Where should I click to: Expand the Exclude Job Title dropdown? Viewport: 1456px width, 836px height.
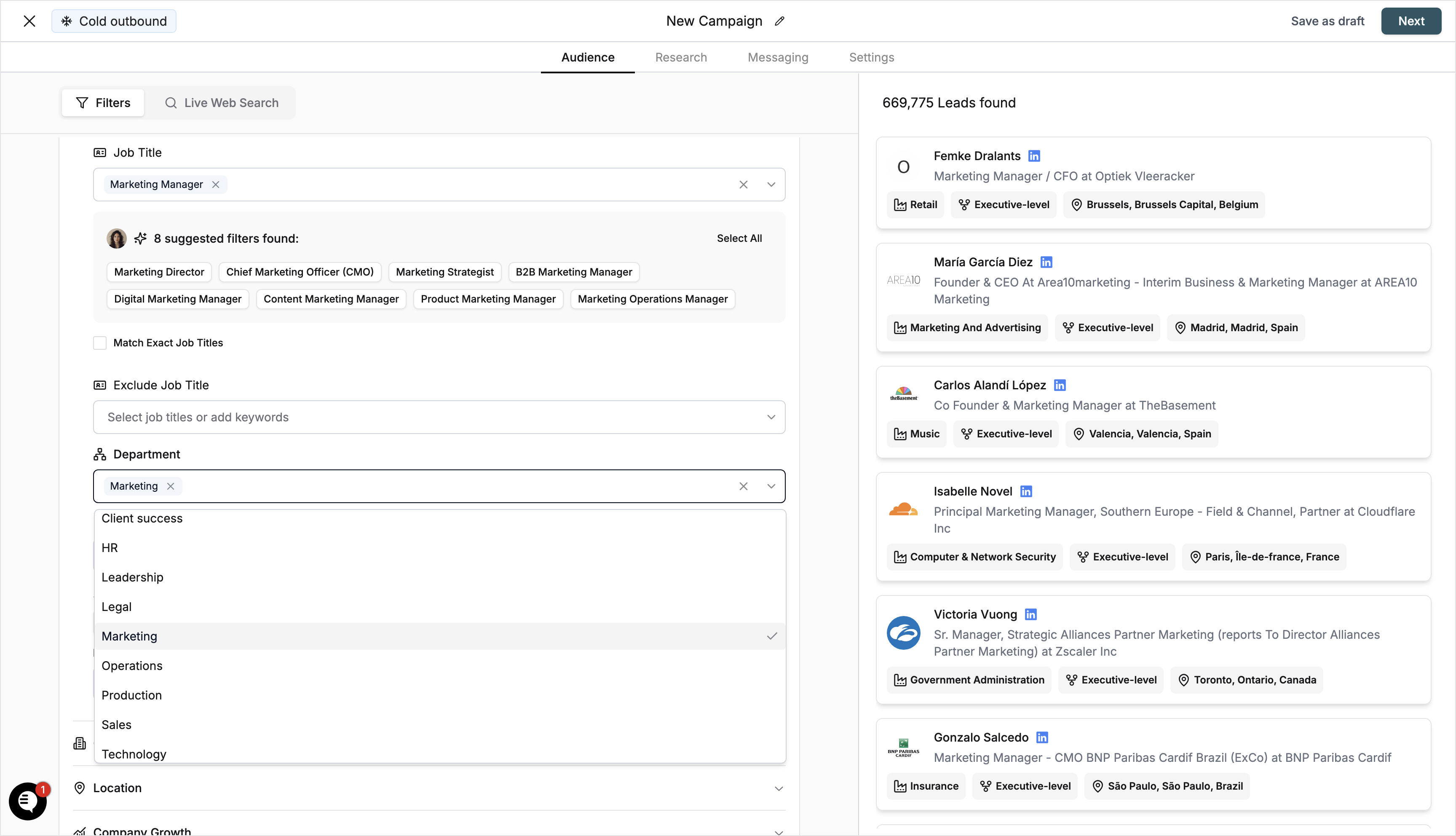771,417
